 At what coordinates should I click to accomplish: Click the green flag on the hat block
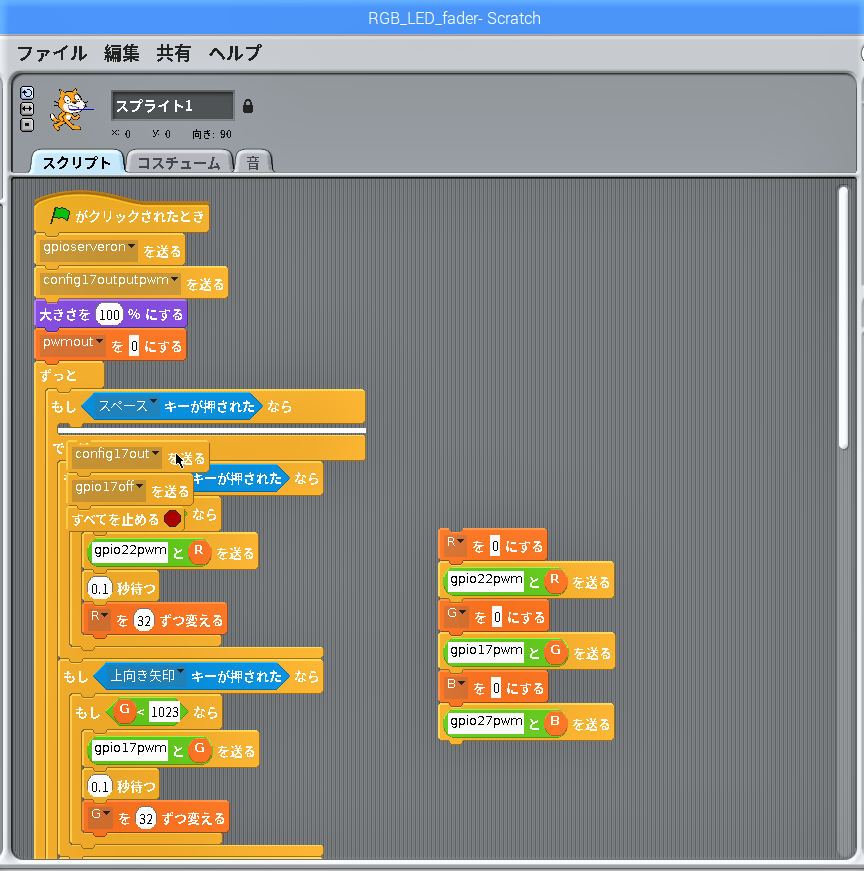[60, 215]
